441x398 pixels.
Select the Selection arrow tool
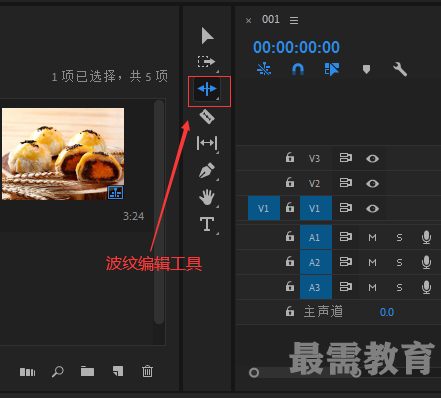click(x=207, y=36)
